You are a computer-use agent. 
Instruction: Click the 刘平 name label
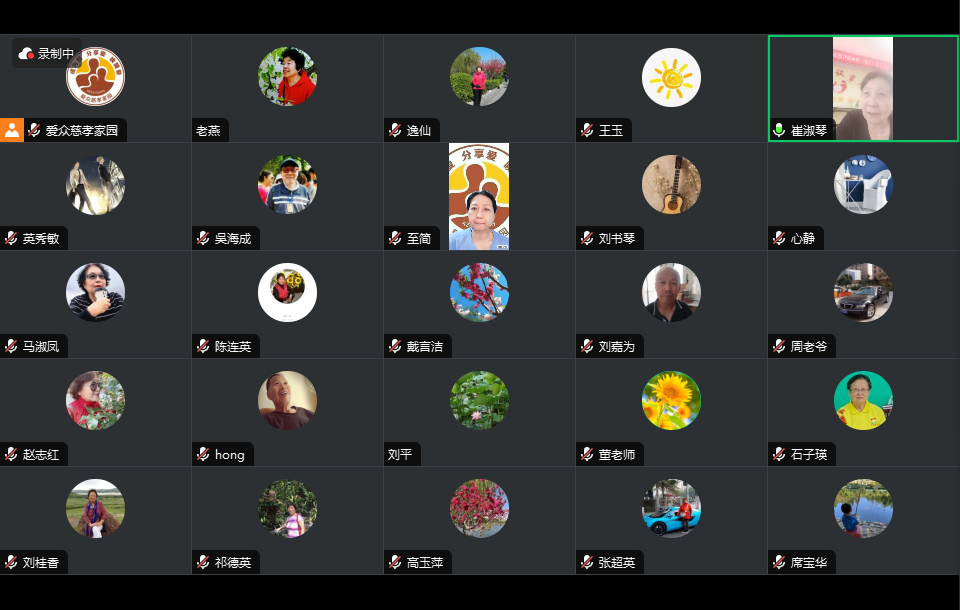400,454
